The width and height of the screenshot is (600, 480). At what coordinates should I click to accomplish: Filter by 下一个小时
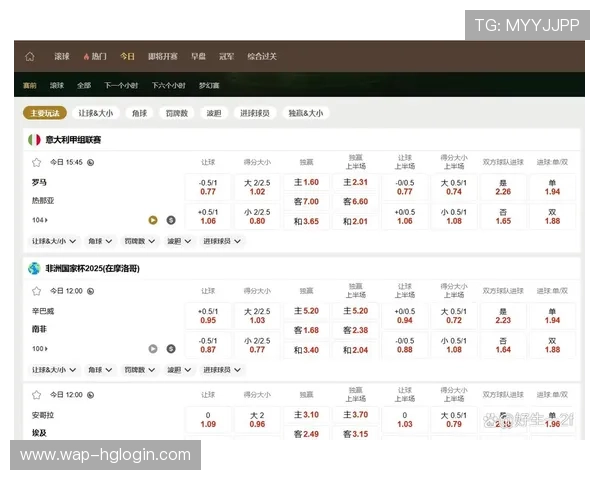121,85
